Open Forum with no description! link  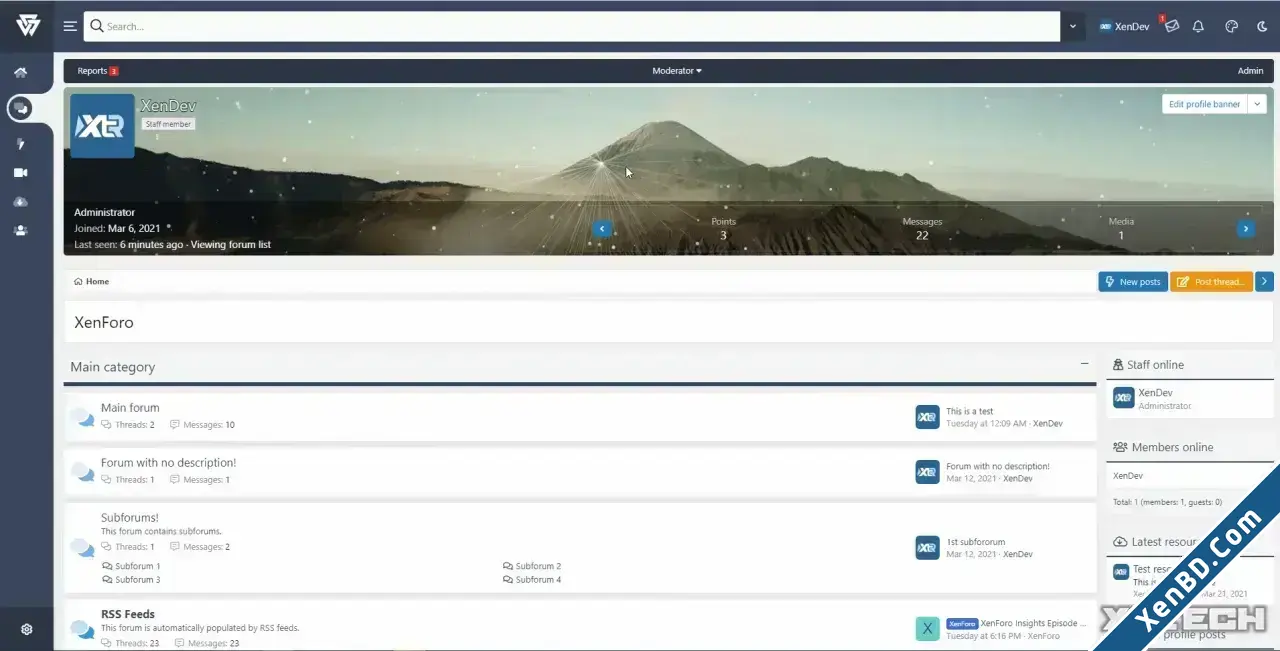168,463
